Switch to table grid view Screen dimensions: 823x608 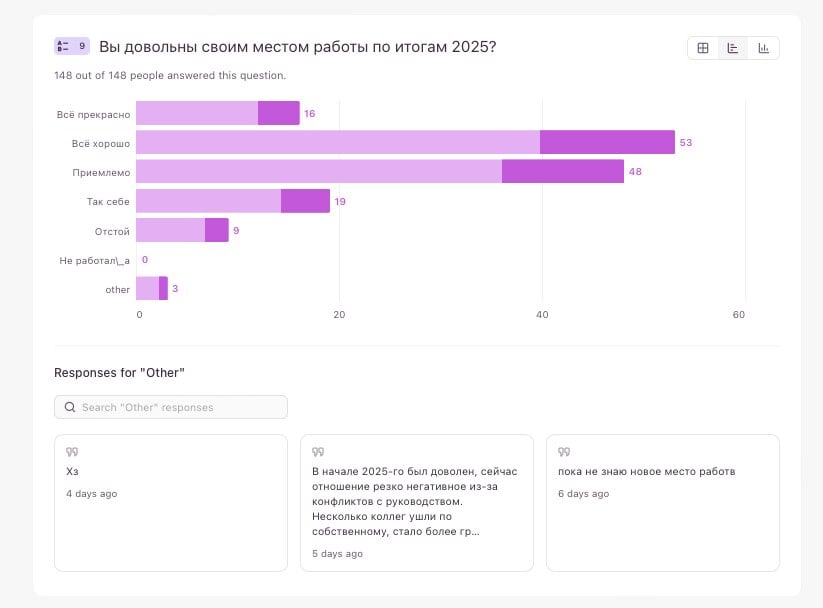point(703,48)
